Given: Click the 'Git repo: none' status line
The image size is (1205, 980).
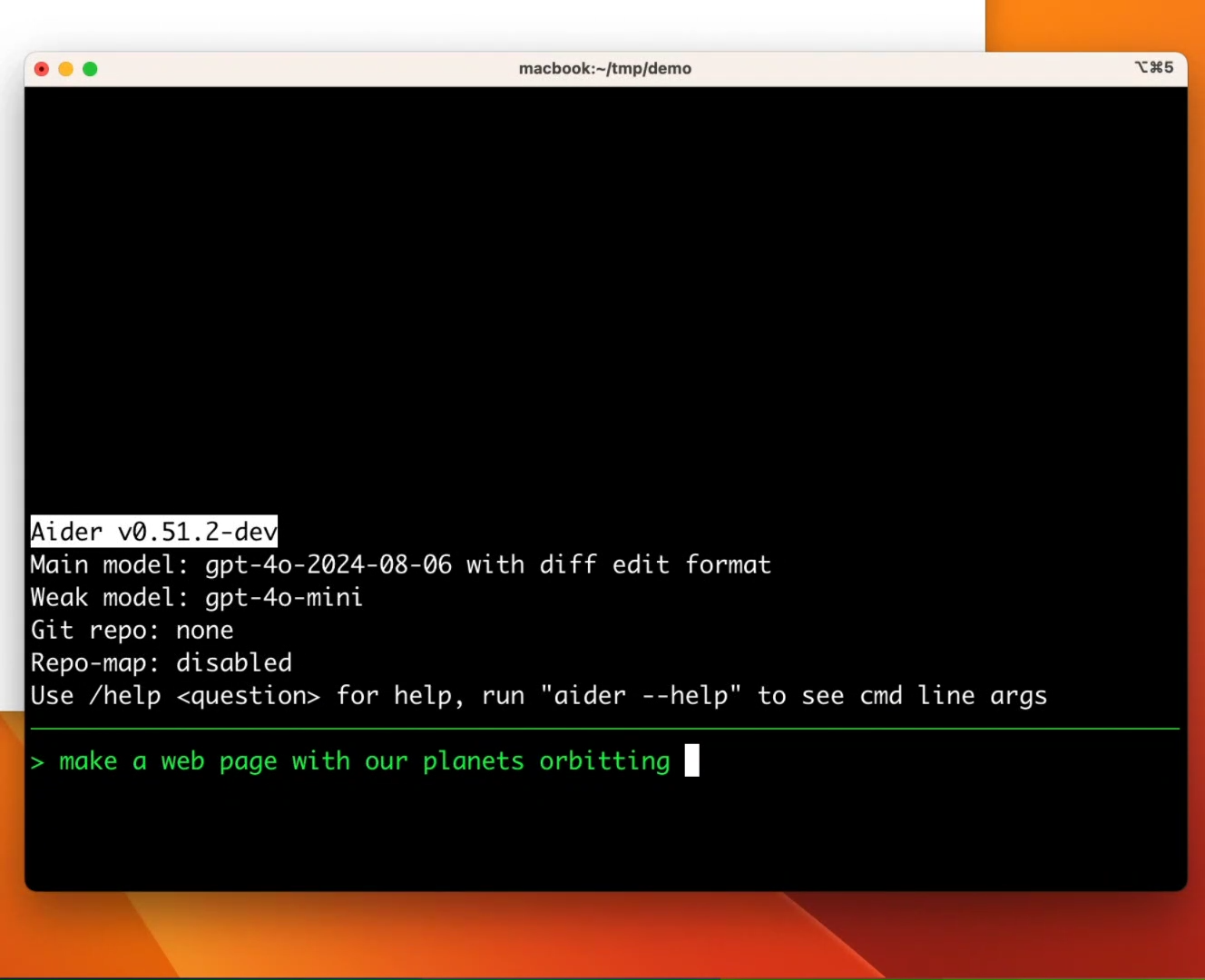Looking at the screenshot, I should click(131, 630).
